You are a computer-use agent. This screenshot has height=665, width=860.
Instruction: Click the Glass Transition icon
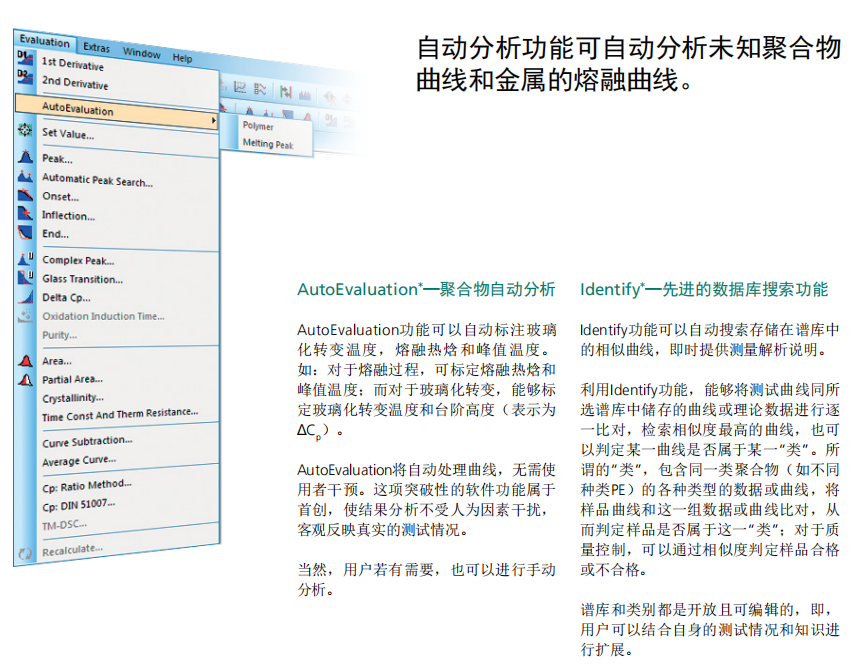(x=25, y=278)
